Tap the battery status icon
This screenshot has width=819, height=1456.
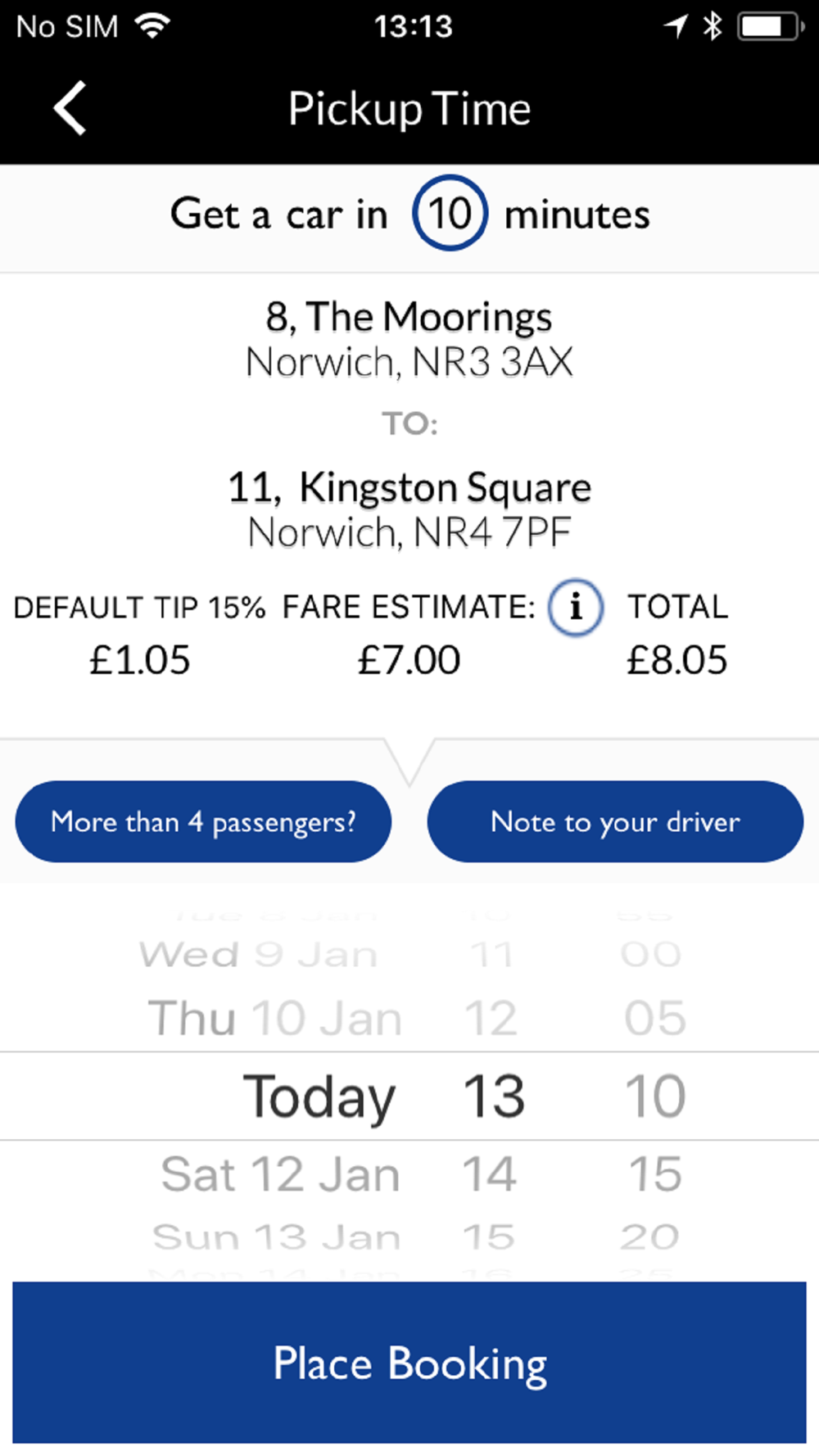coord(770,26)
